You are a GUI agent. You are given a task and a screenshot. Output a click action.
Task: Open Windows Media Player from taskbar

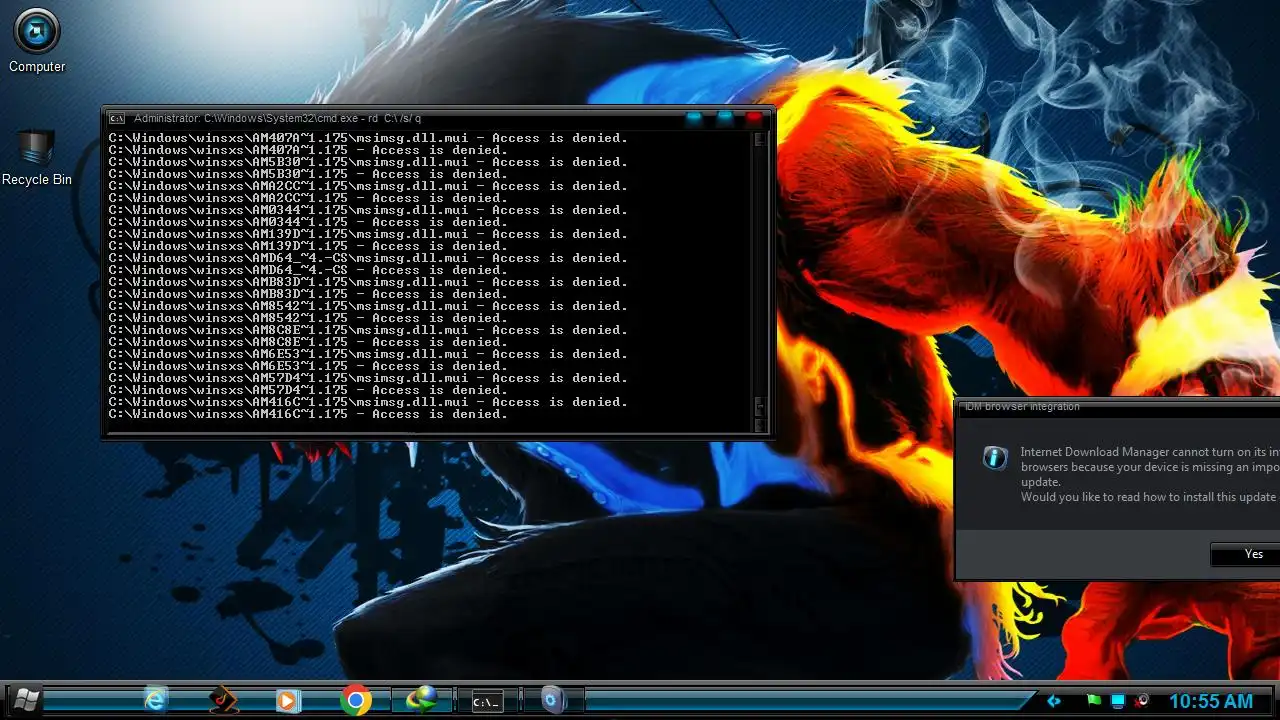pos(288,700)
